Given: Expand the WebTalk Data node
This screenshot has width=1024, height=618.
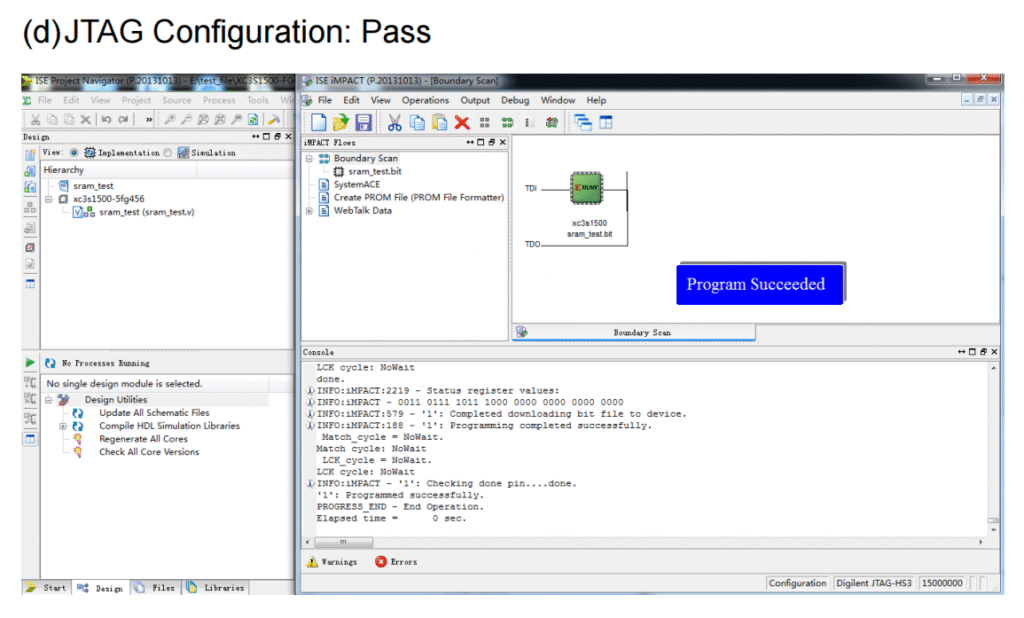Looking at the screenshot, I should [x=309, y=211].
